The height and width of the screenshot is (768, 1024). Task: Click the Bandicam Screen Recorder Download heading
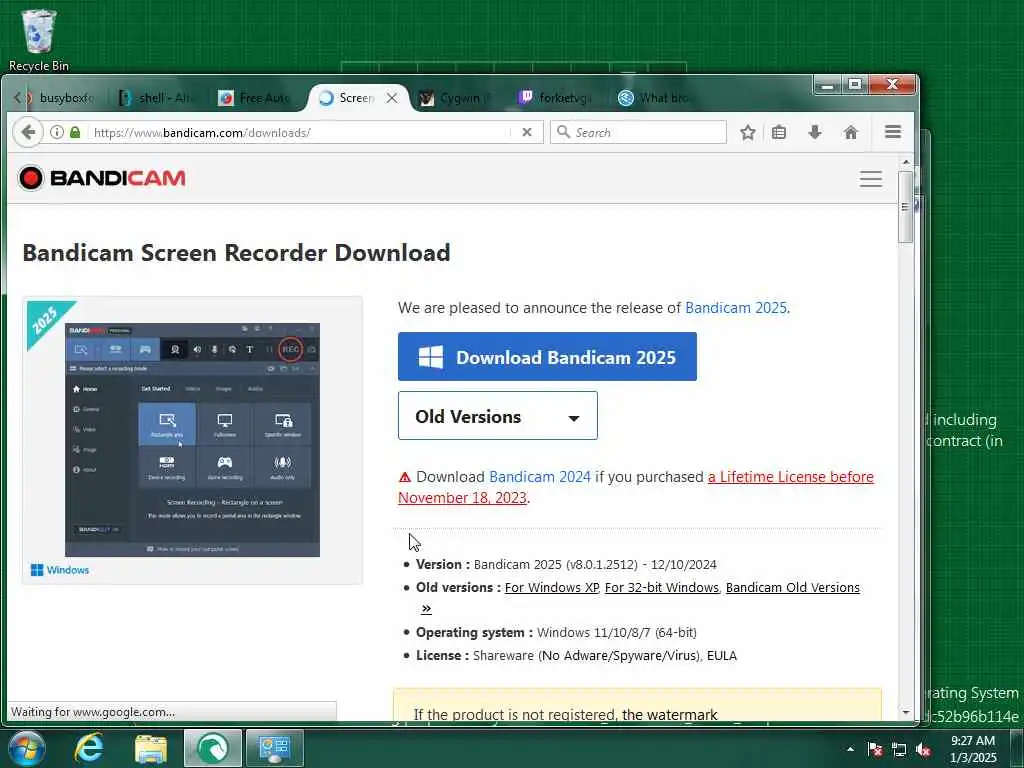[x=236, y=253]
